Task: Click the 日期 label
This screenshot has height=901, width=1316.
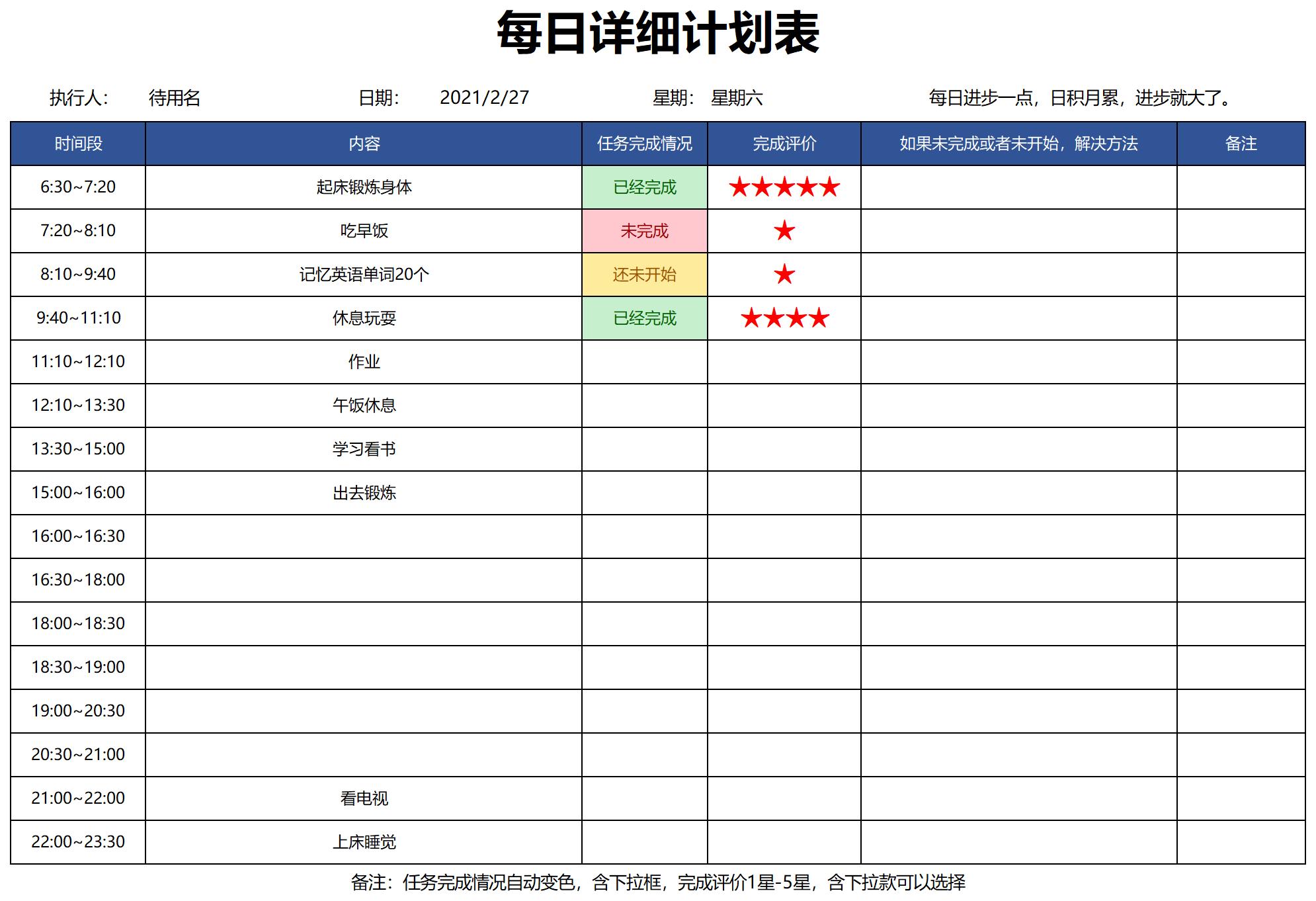Action: pos(379,98)
